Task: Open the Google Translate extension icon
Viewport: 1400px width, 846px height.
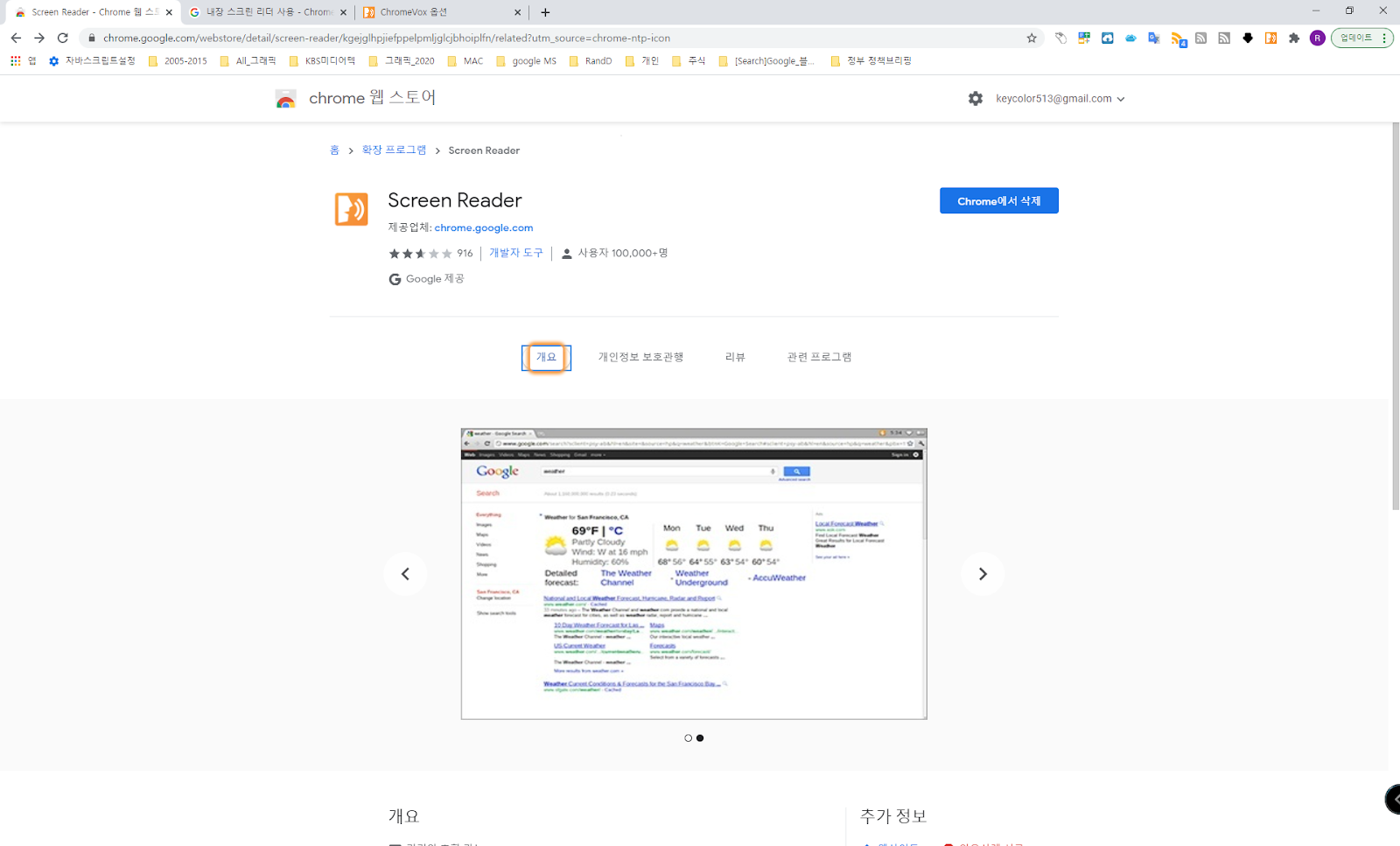Action: tap(1154, 38)
